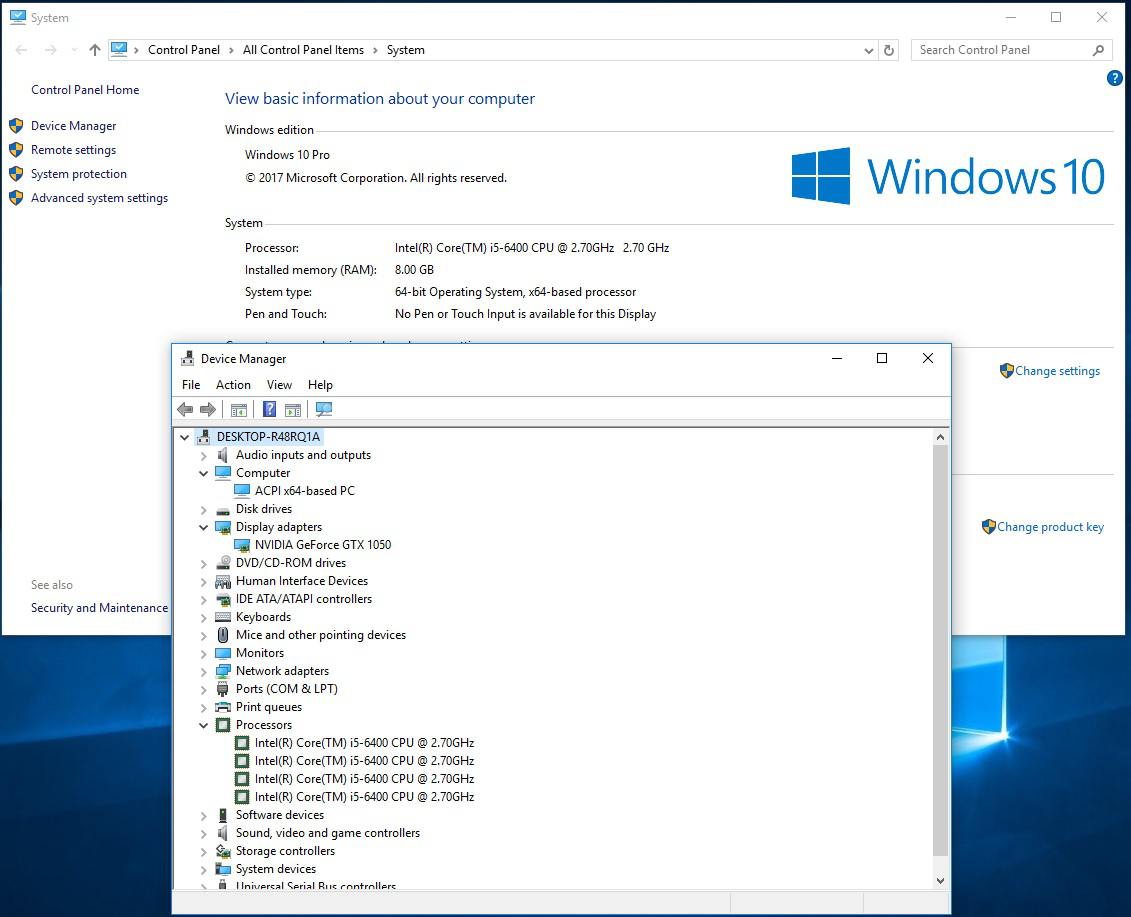The image size is (1131, 917).
Task: Click the System devices icon
Action: pos(223,869)
